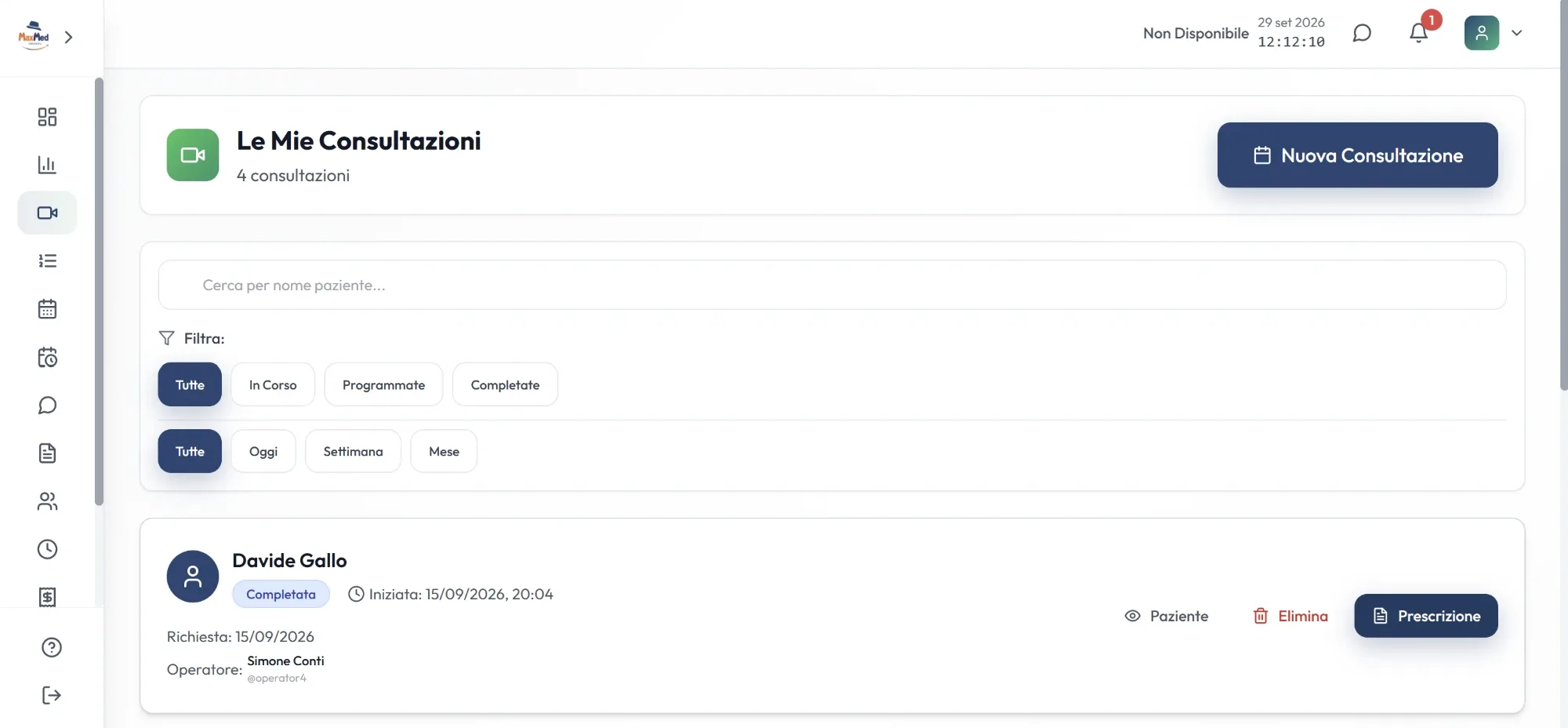Filter consultations by Settimana

pos(353,451)
